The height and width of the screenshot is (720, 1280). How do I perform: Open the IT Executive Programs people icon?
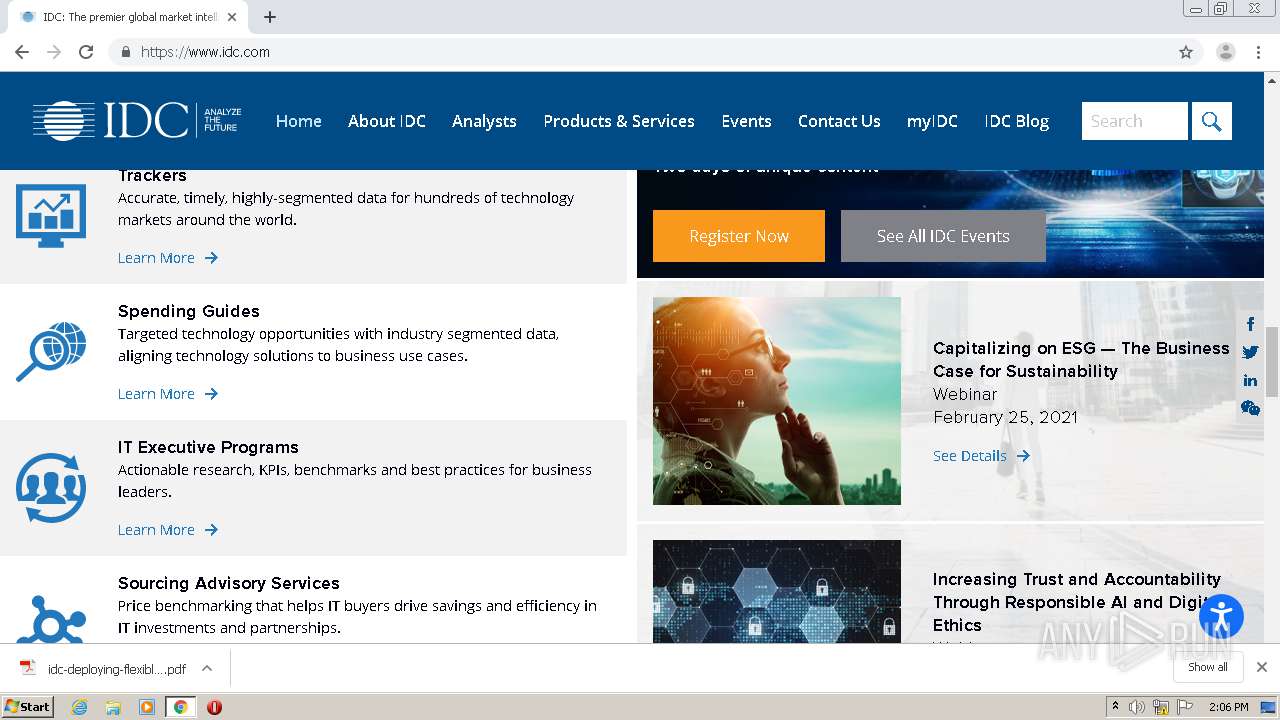[51, 488]
